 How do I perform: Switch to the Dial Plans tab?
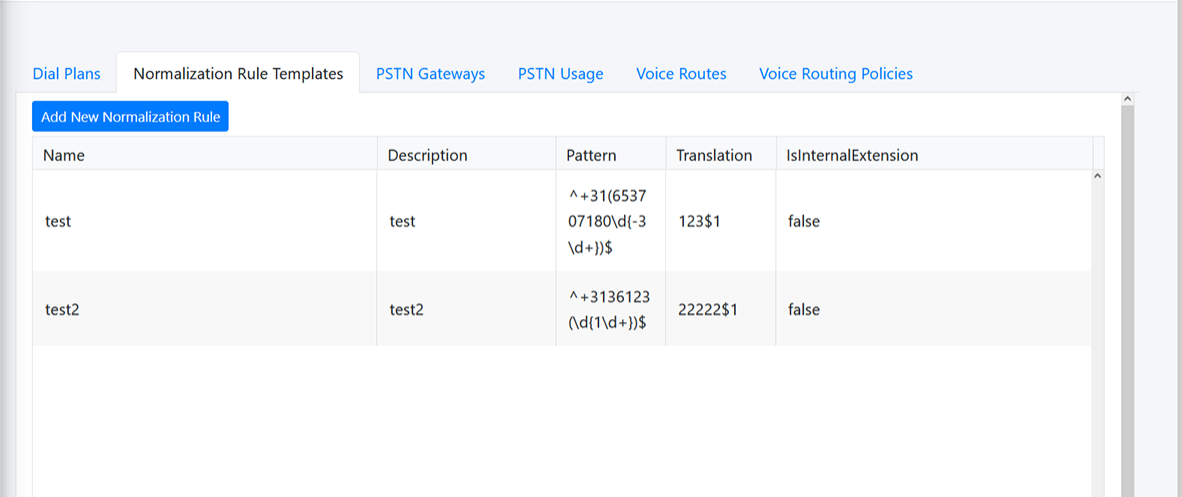click(66, 73)
